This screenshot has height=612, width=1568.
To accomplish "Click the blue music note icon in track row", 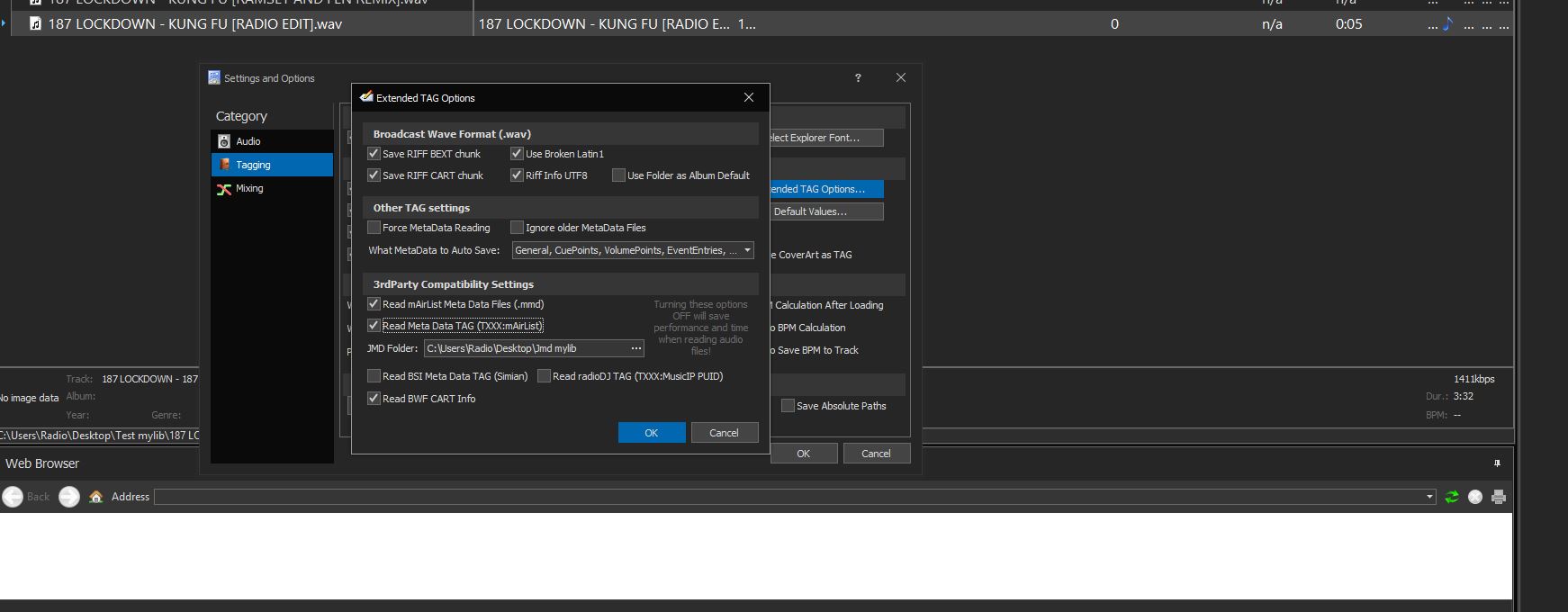I will pyautogui.click(x=1447, y=24).
